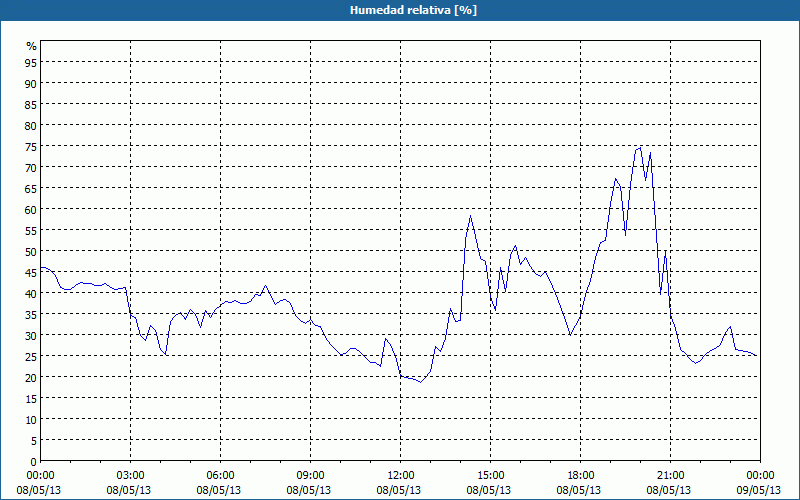Select the 90 y-axis label
Image resolution: width=800 pixels, height=500 pixels.
point(31,83)
